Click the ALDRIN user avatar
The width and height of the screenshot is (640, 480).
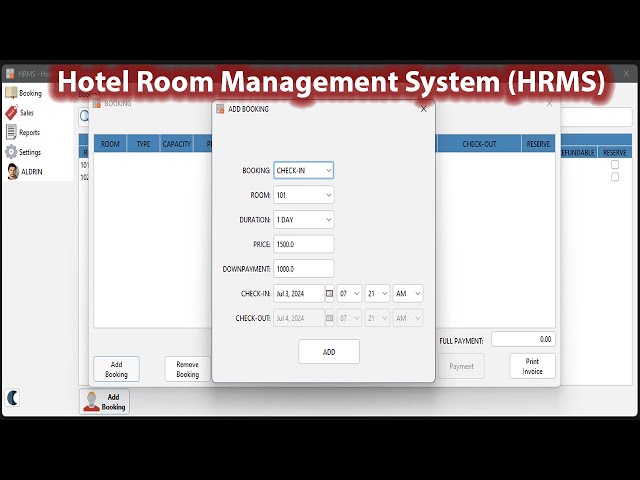pyautogui.click(x=13, y=171)
